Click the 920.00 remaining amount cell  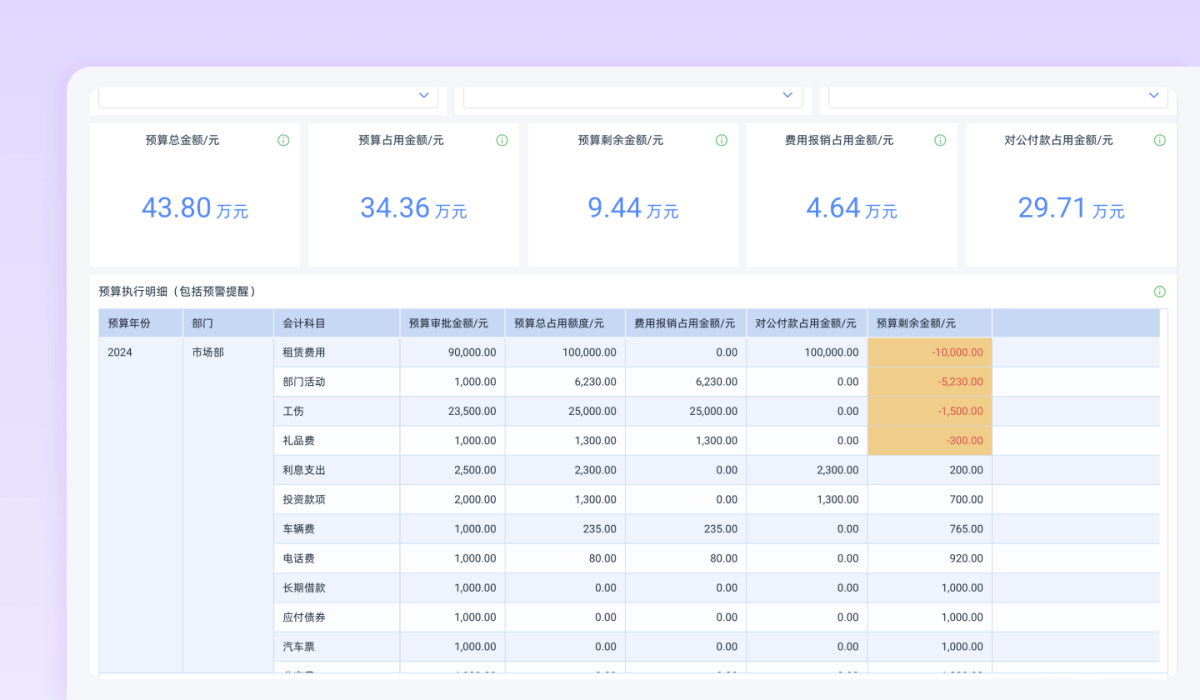pyautogui.click(x=930, y=558)
